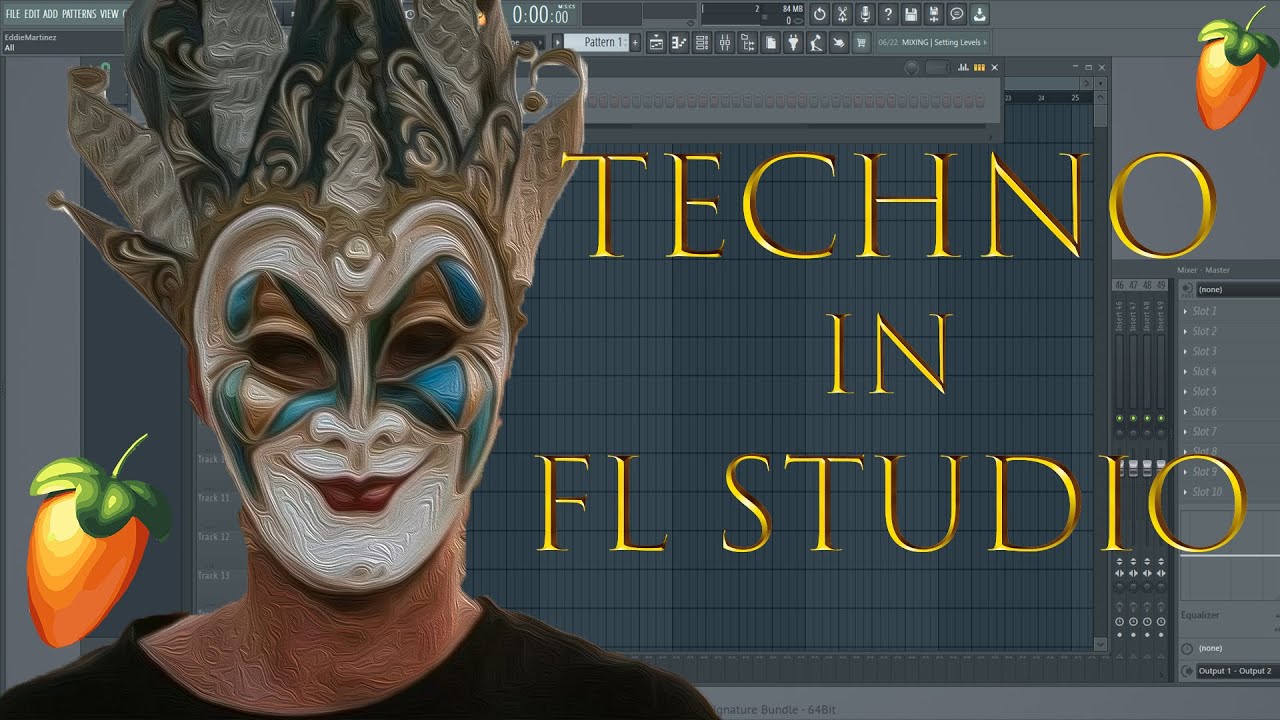Open the PATTERNS menu
Viewport: 1280px width, 720px height.
79,14
